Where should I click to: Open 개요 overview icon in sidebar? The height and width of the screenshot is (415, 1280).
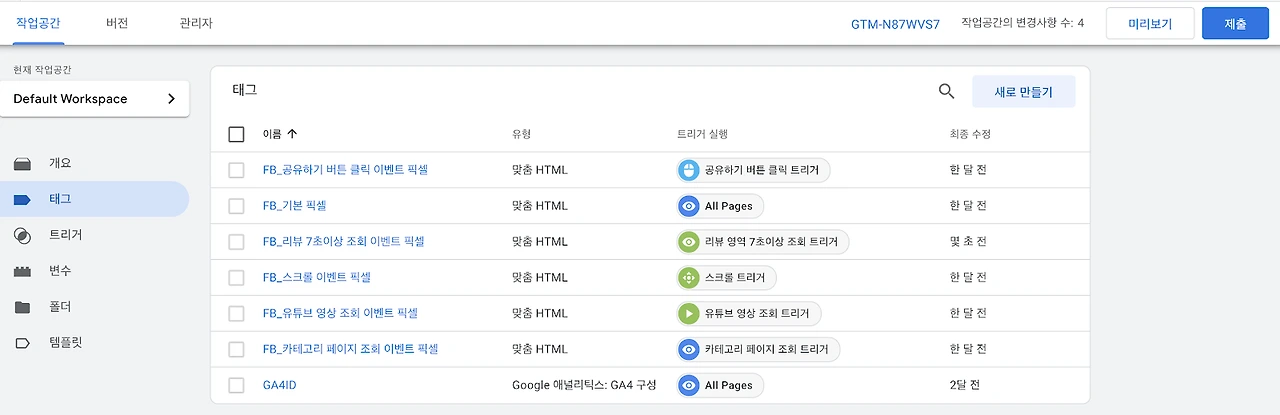click(x=22, y=163)
